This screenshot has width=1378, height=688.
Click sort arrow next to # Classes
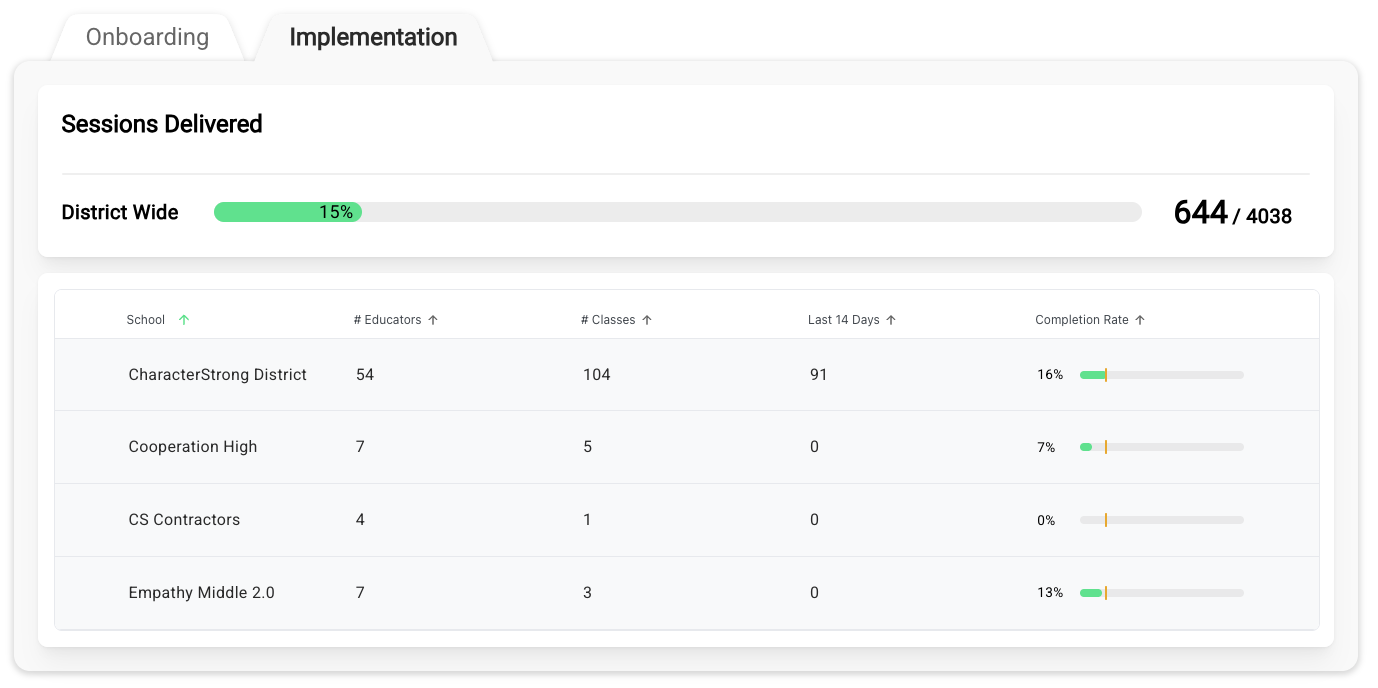[647, 320]
